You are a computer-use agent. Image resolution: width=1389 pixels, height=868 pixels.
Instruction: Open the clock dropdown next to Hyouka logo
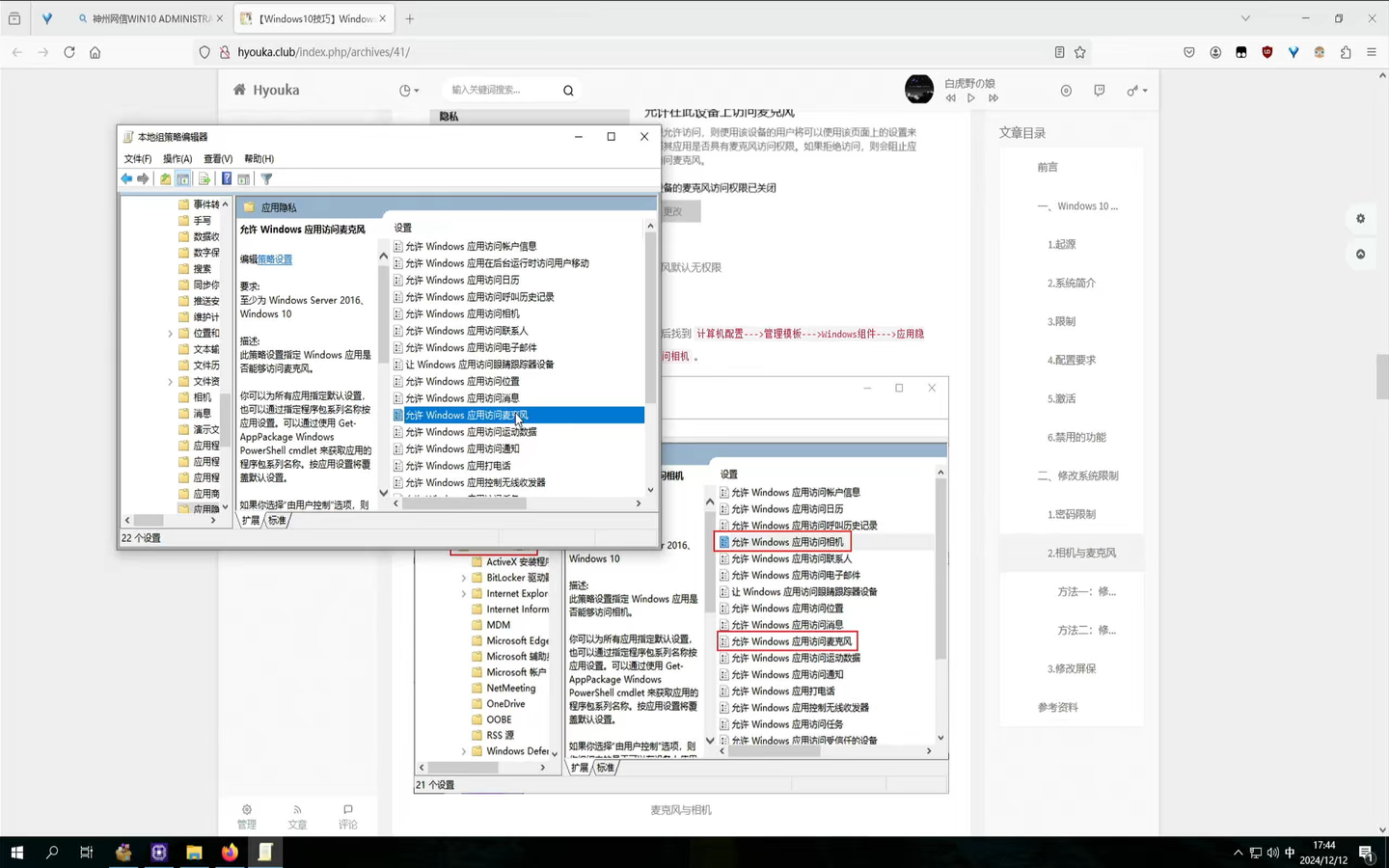409,91
